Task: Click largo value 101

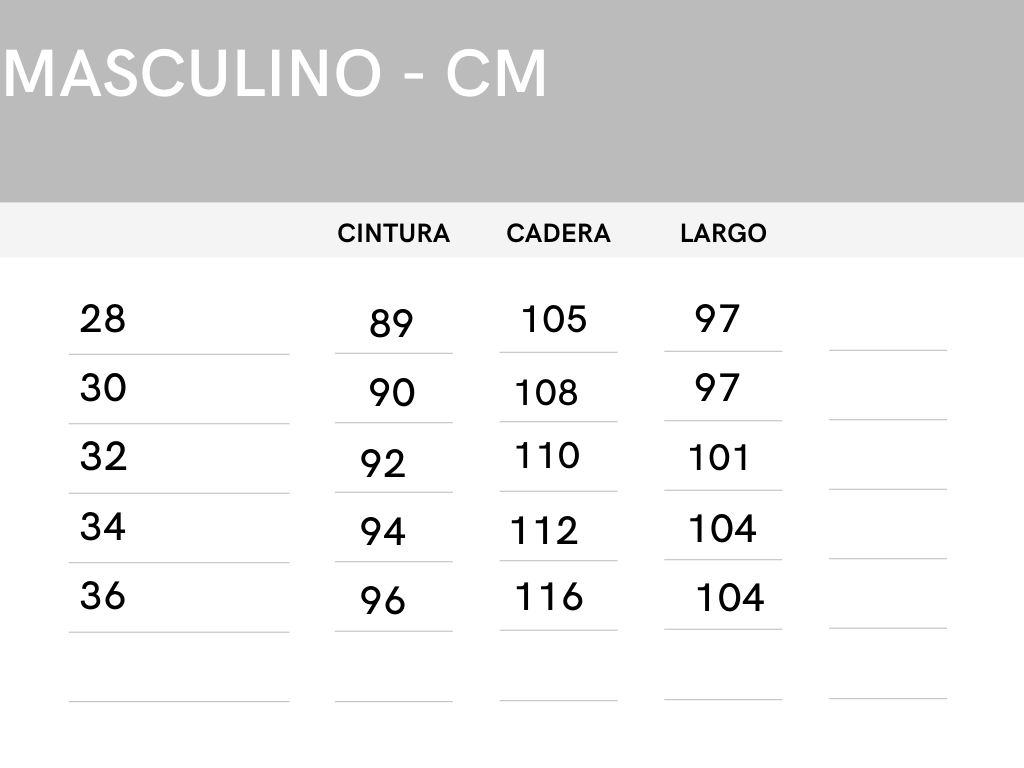Action: tap(719, 458)
